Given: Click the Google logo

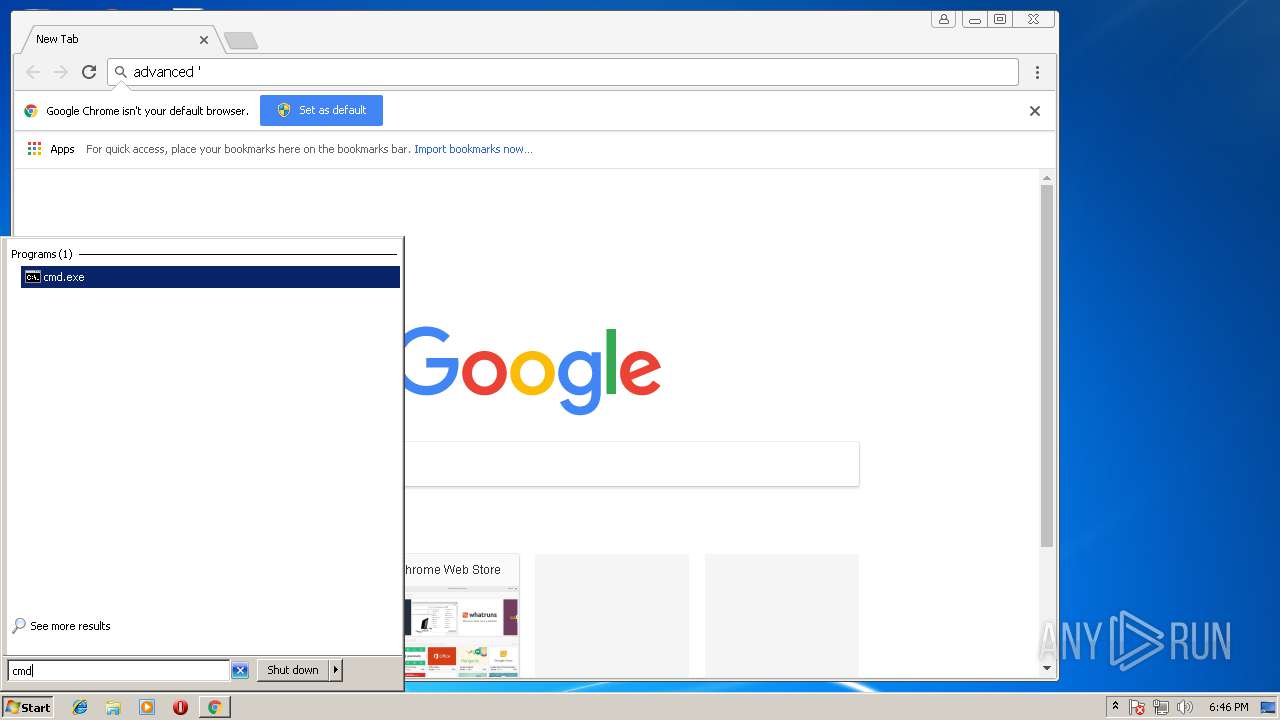Looking at the screenshot, I should [531, 370].
